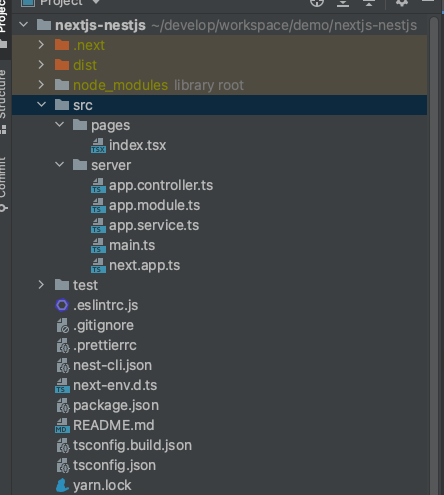The width and height of the screenshot is (444, 495).
Task: Select the pages folder name
Action: pos(111,126)
